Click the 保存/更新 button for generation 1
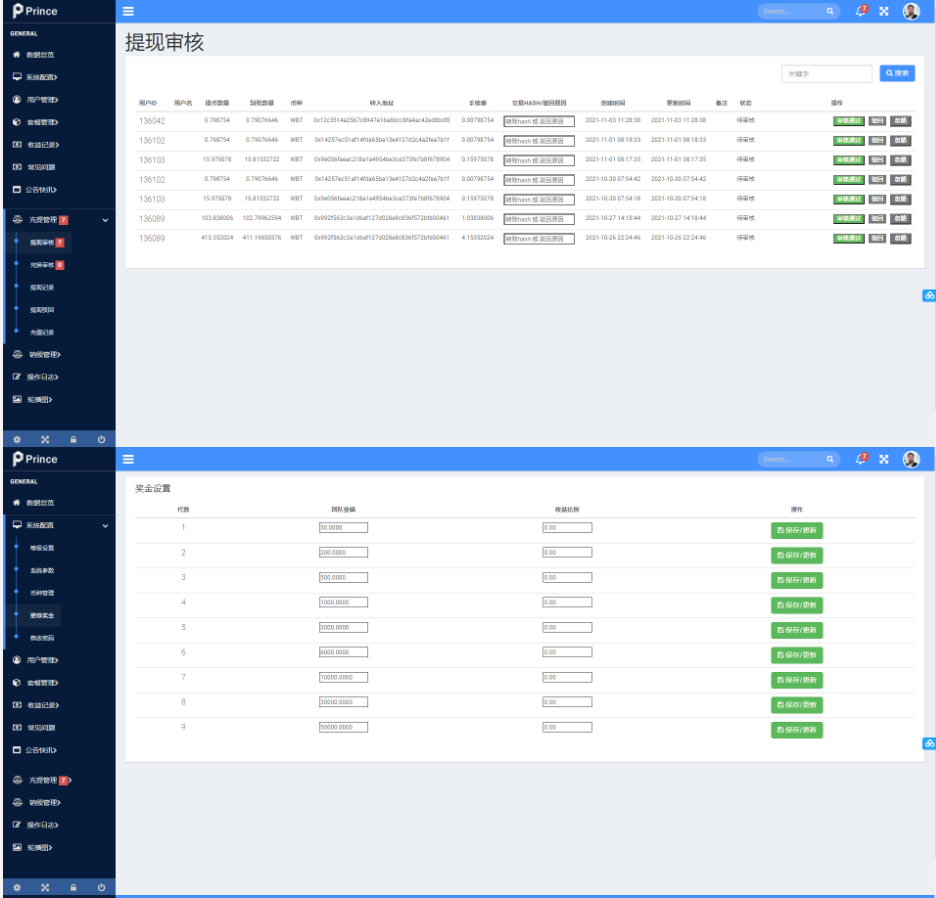 [x=796, y=530]
